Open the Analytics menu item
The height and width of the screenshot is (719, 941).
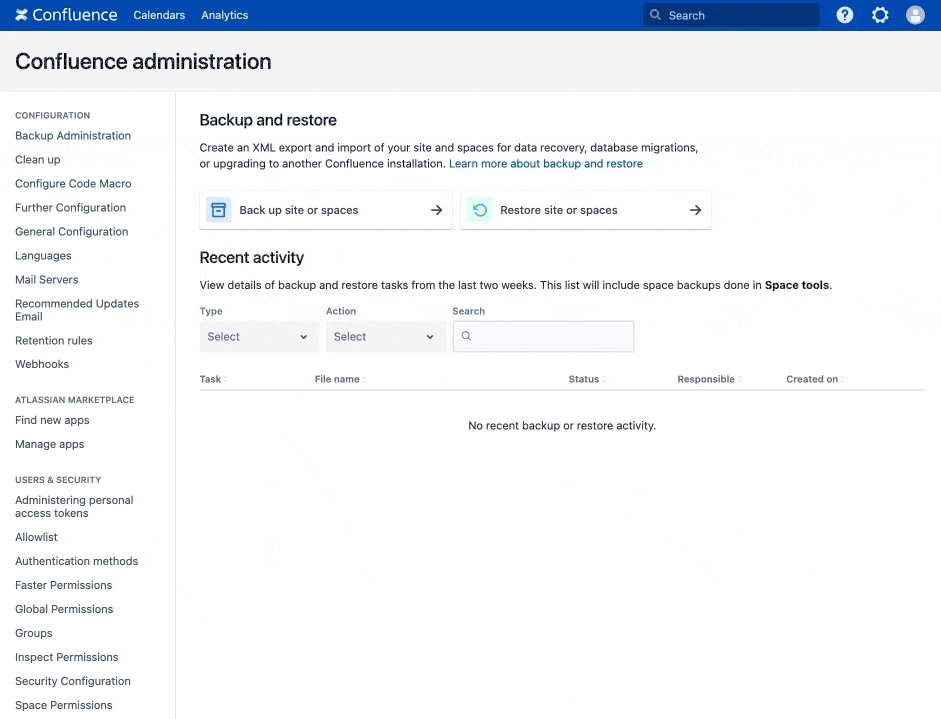224,15
